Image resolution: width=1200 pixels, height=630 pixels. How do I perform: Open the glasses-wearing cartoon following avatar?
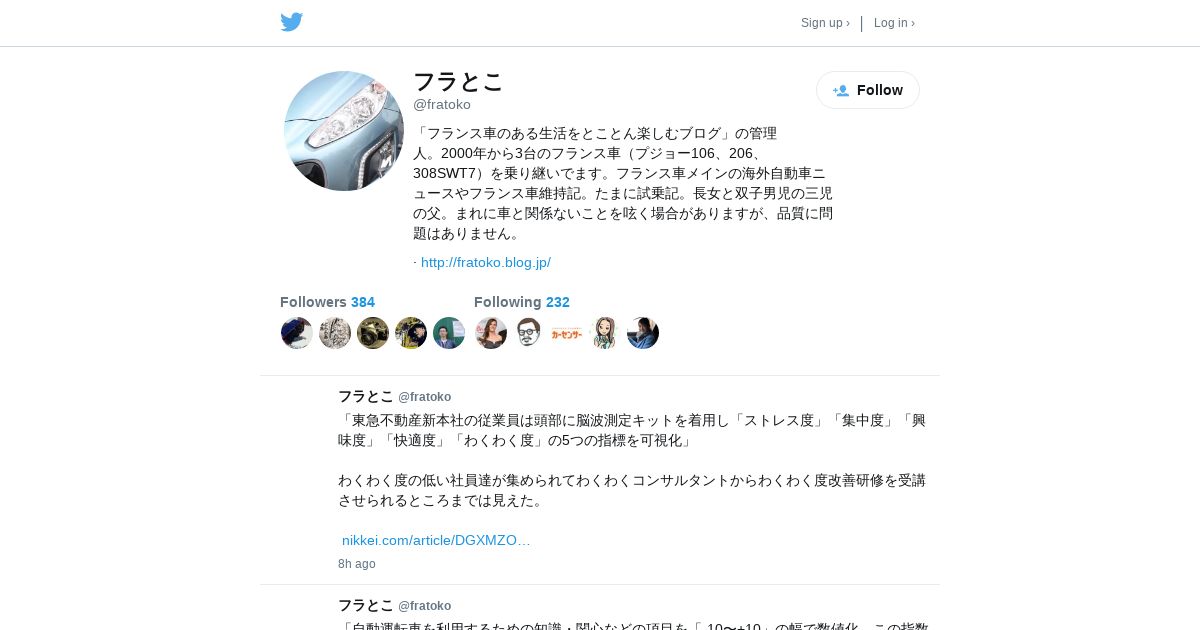[x=529, y=333]
